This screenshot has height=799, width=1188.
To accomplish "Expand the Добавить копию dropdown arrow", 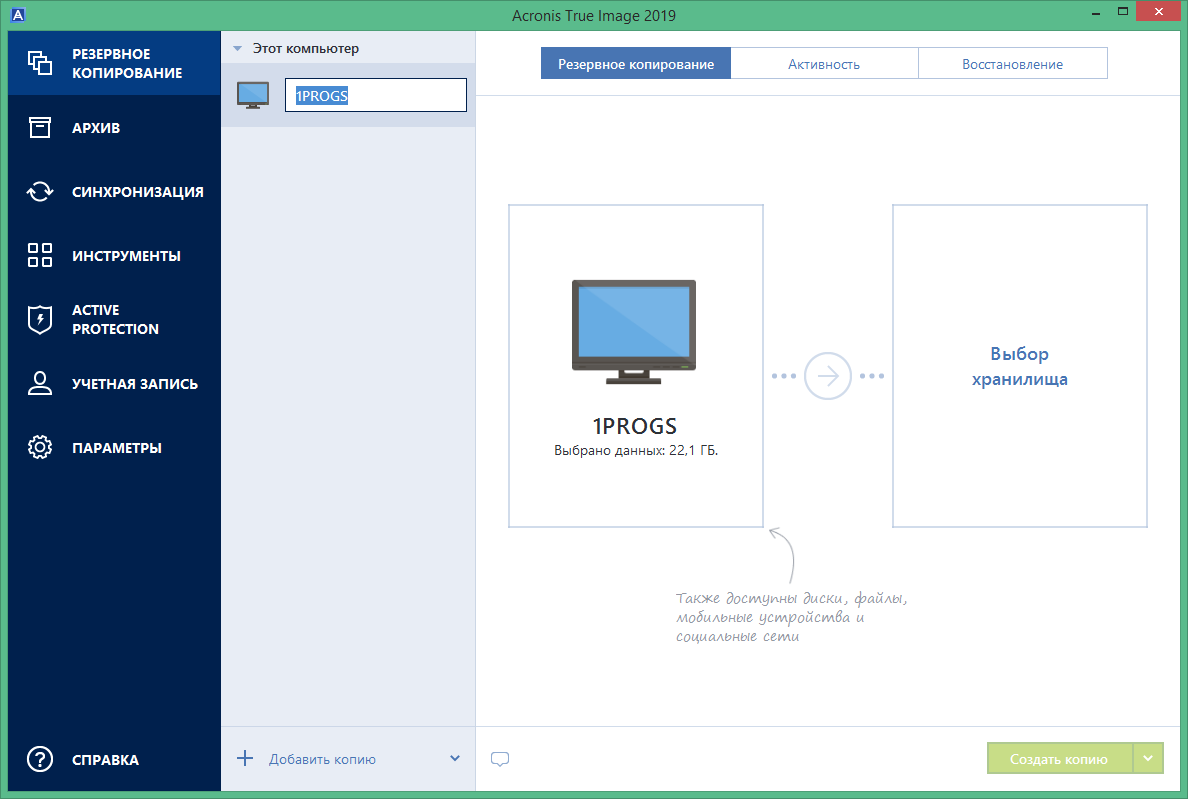I will tap(456, 759).
